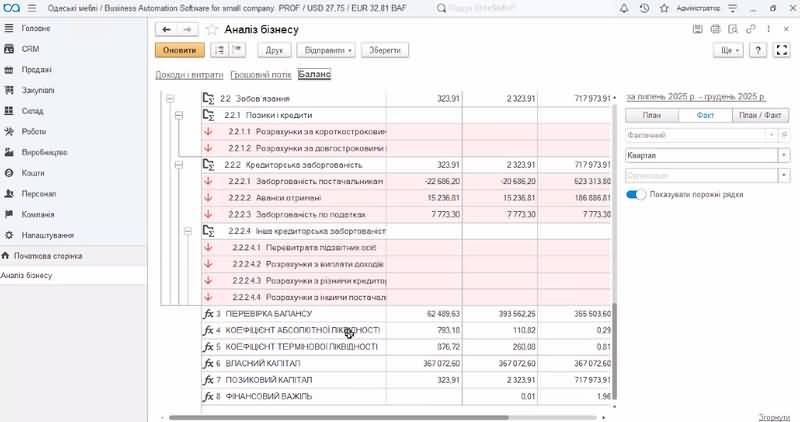800x422 pixels.
Task: Select the План mode option
Action: (652, 116)
